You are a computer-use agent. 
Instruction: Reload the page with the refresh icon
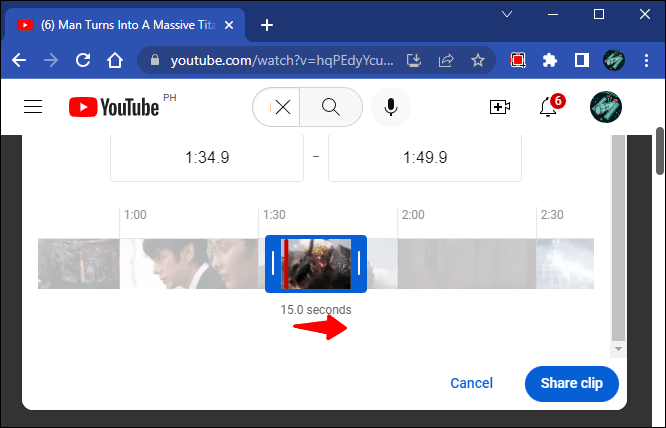tap(83, 60)
